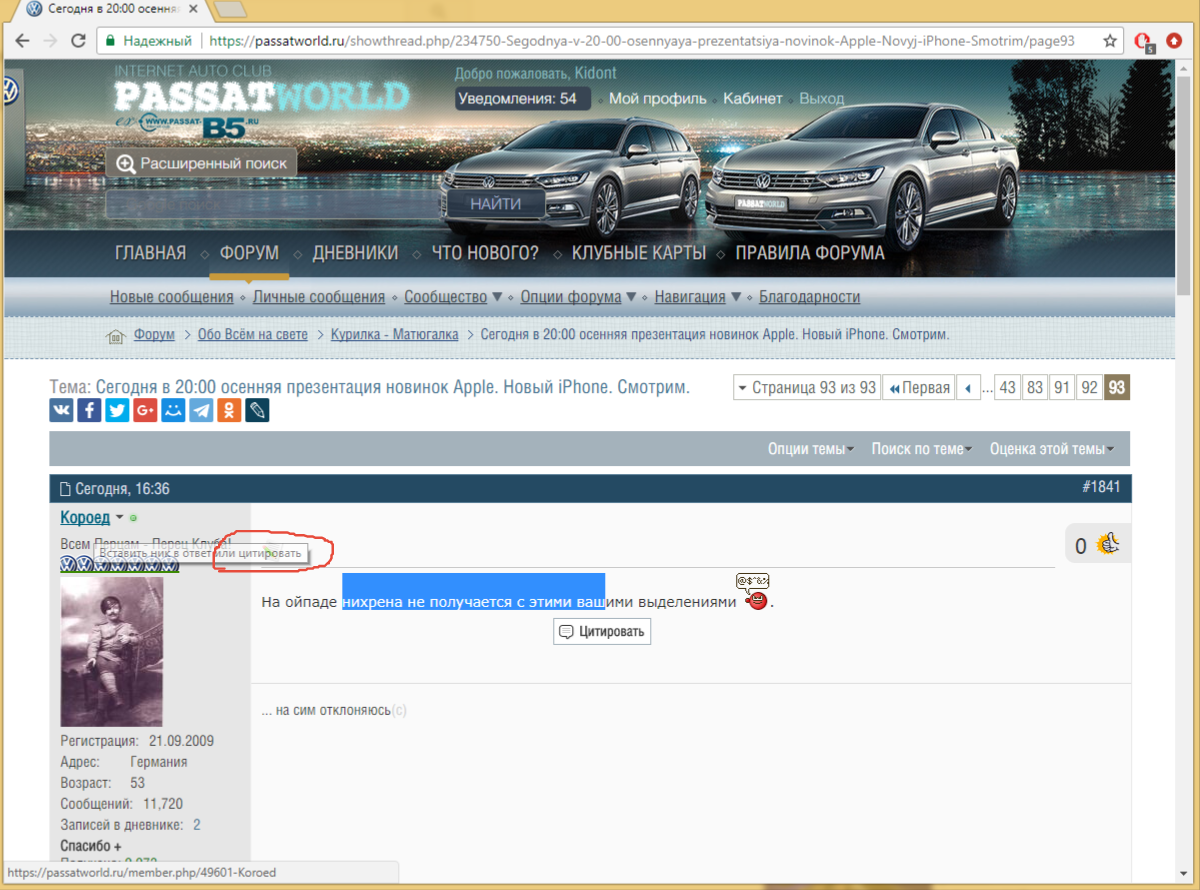Screen dimensions: 1200x890
Task: Click the НАЙТИ search button
Action: coord(496,203)
